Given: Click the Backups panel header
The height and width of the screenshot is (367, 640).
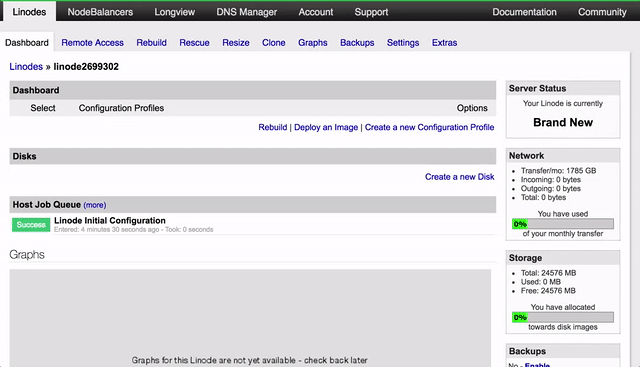Looking at the screenshot, I should point(563,351).
